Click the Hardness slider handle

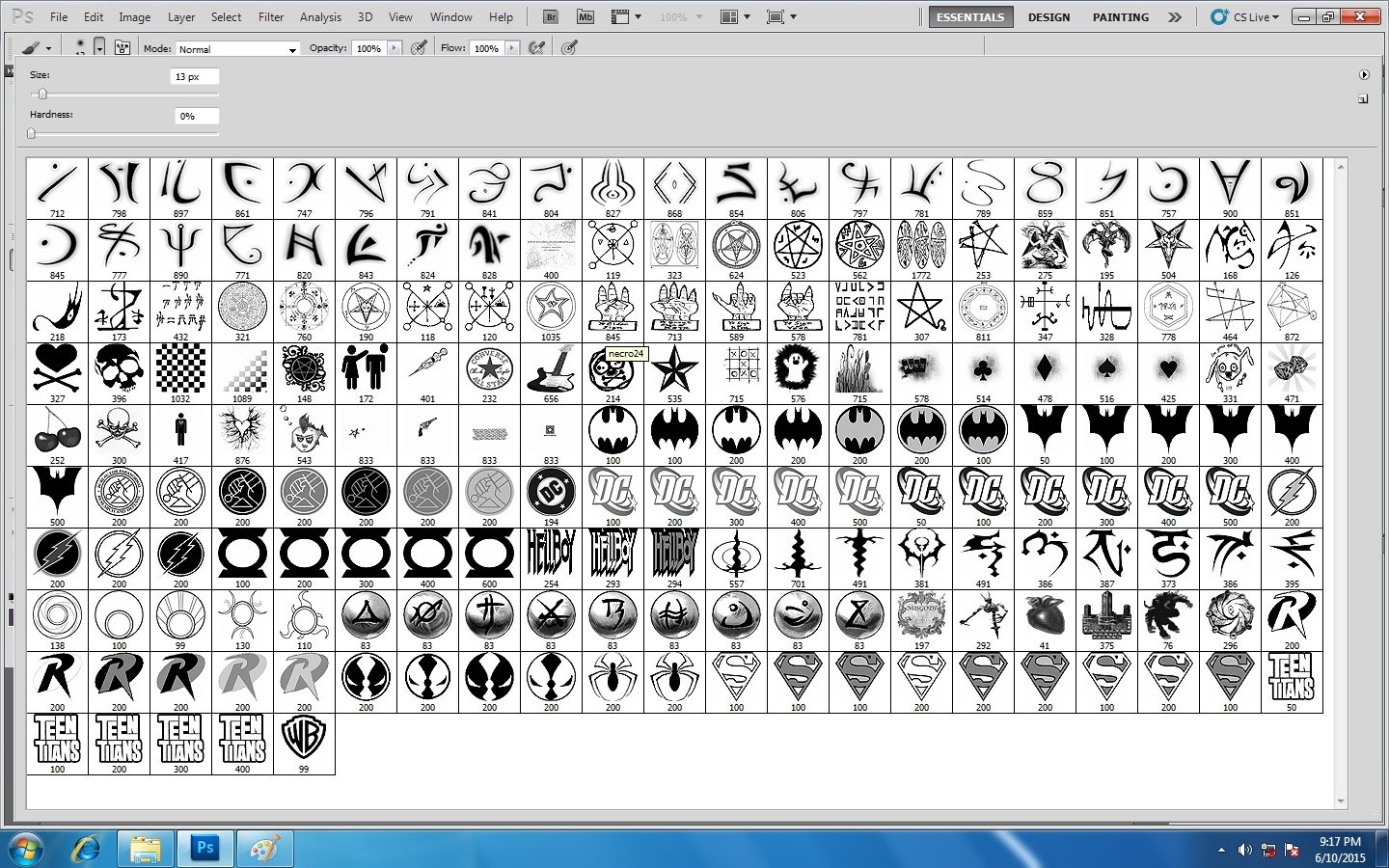31,133
